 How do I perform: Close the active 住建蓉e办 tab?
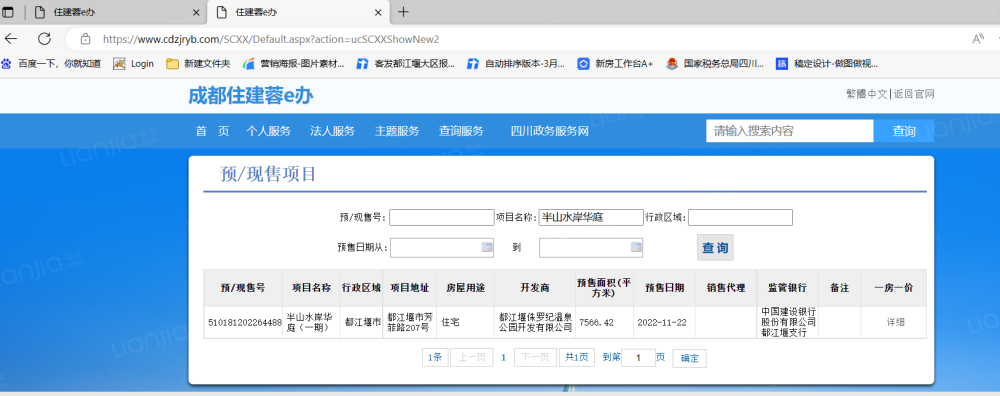tap(379, 12)
